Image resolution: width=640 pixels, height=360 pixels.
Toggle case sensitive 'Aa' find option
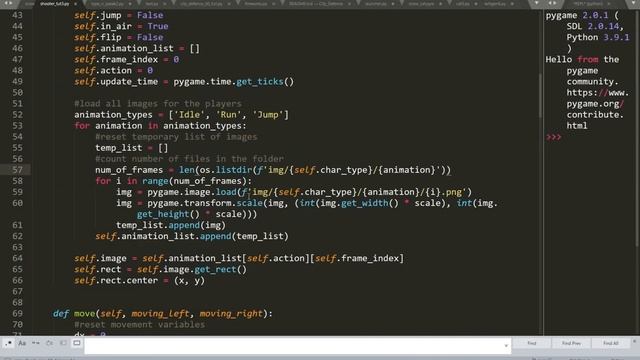22,343
